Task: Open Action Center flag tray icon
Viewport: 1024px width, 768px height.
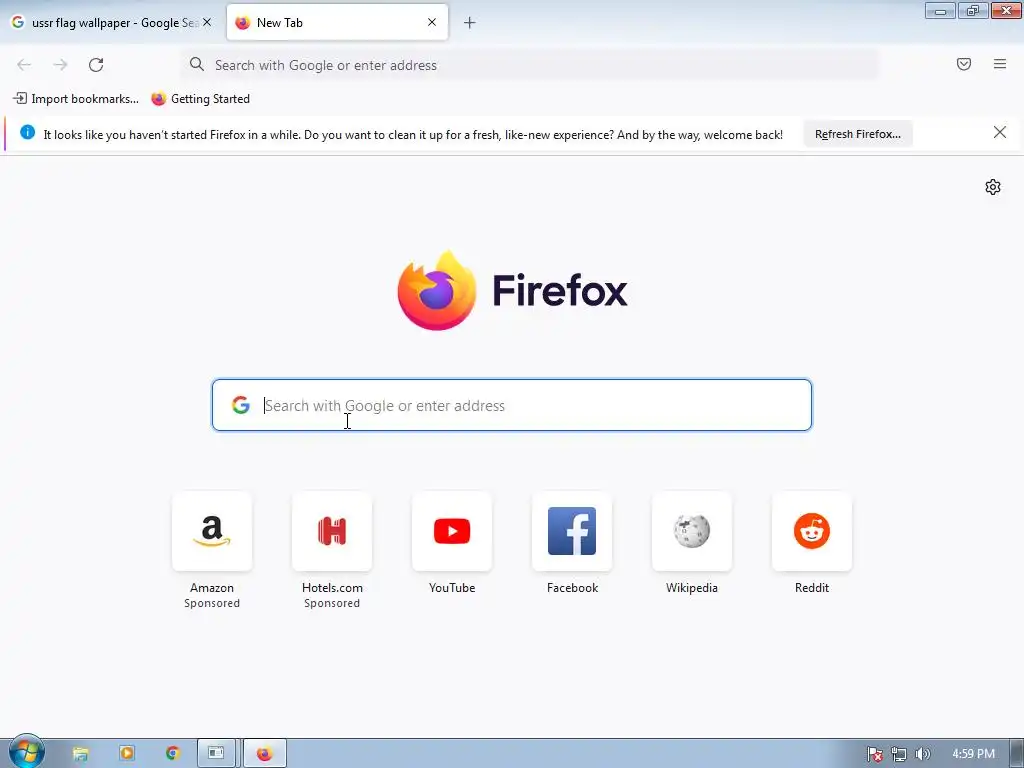Action: click(874, 754)
